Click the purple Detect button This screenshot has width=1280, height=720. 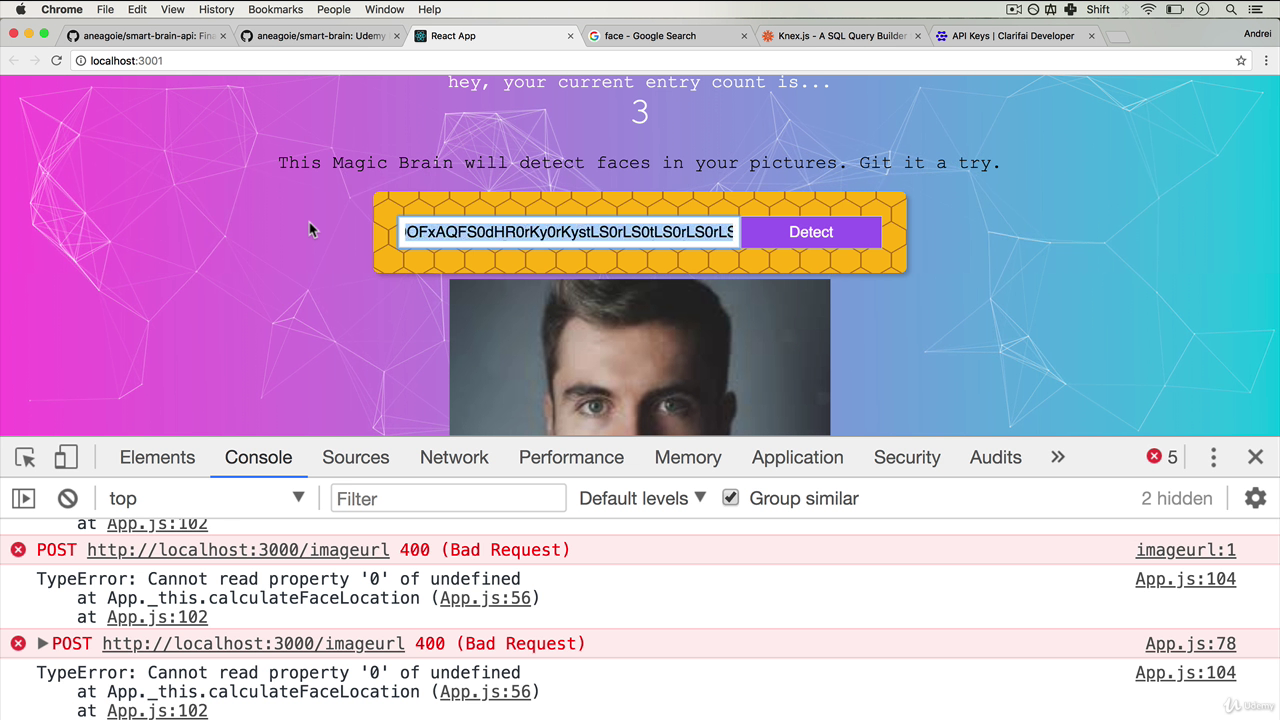(x=811, y=232)
